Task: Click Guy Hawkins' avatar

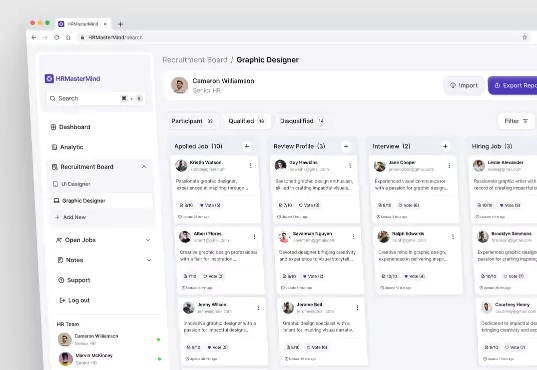Action: pos(280,165)
